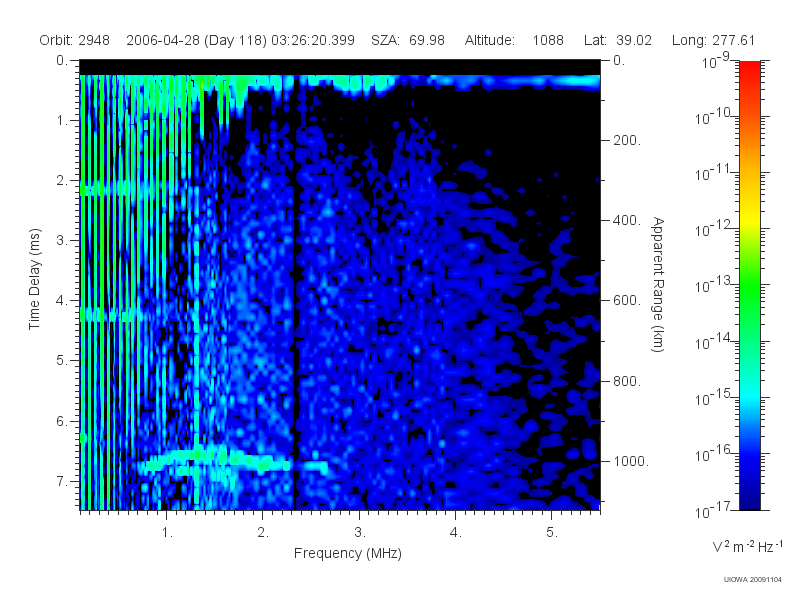Click the '800.' apparent range tick label

[x=627, y=381]
